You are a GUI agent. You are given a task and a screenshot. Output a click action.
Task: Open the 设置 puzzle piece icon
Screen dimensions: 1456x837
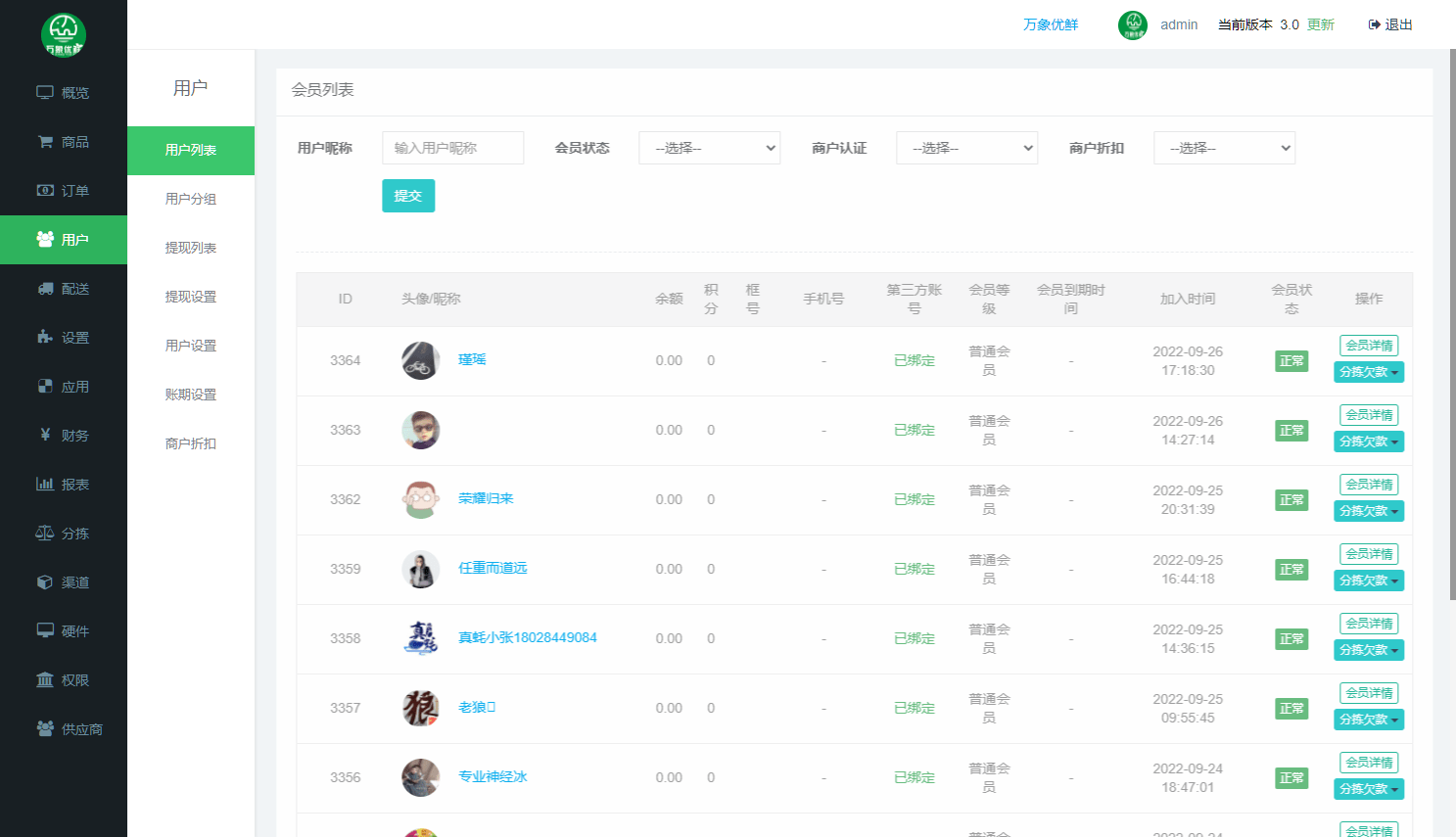tap(45, 338)
